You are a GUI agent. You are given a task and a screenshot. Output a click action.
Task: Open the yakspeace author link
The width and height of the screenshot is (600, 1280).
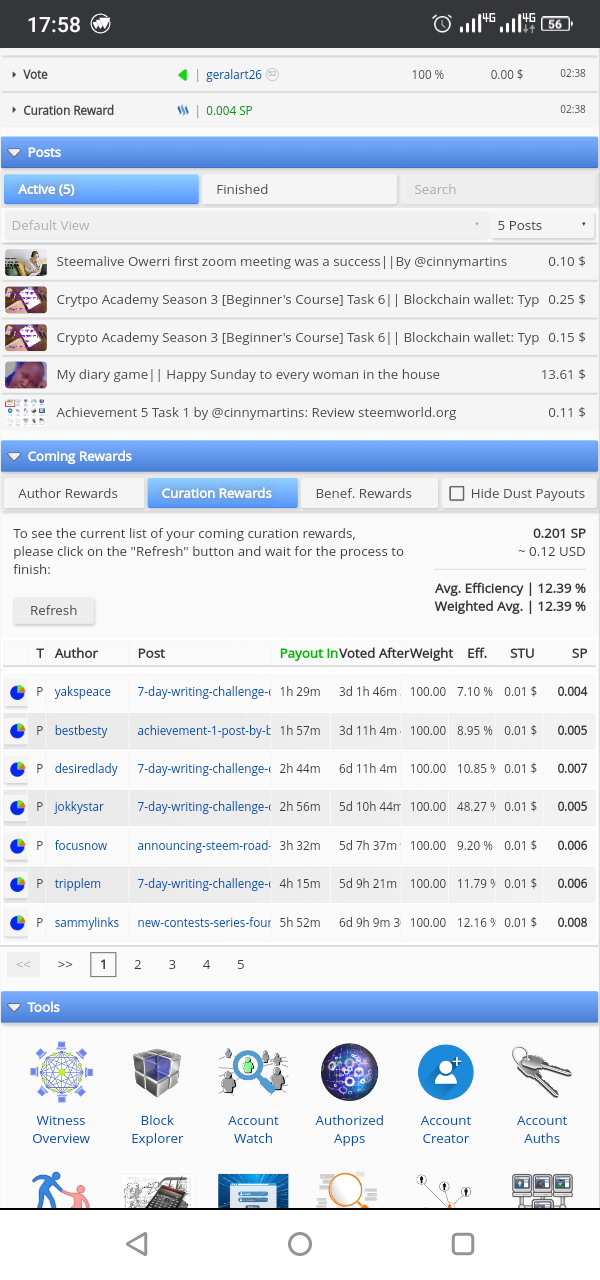tap(83, 692)
